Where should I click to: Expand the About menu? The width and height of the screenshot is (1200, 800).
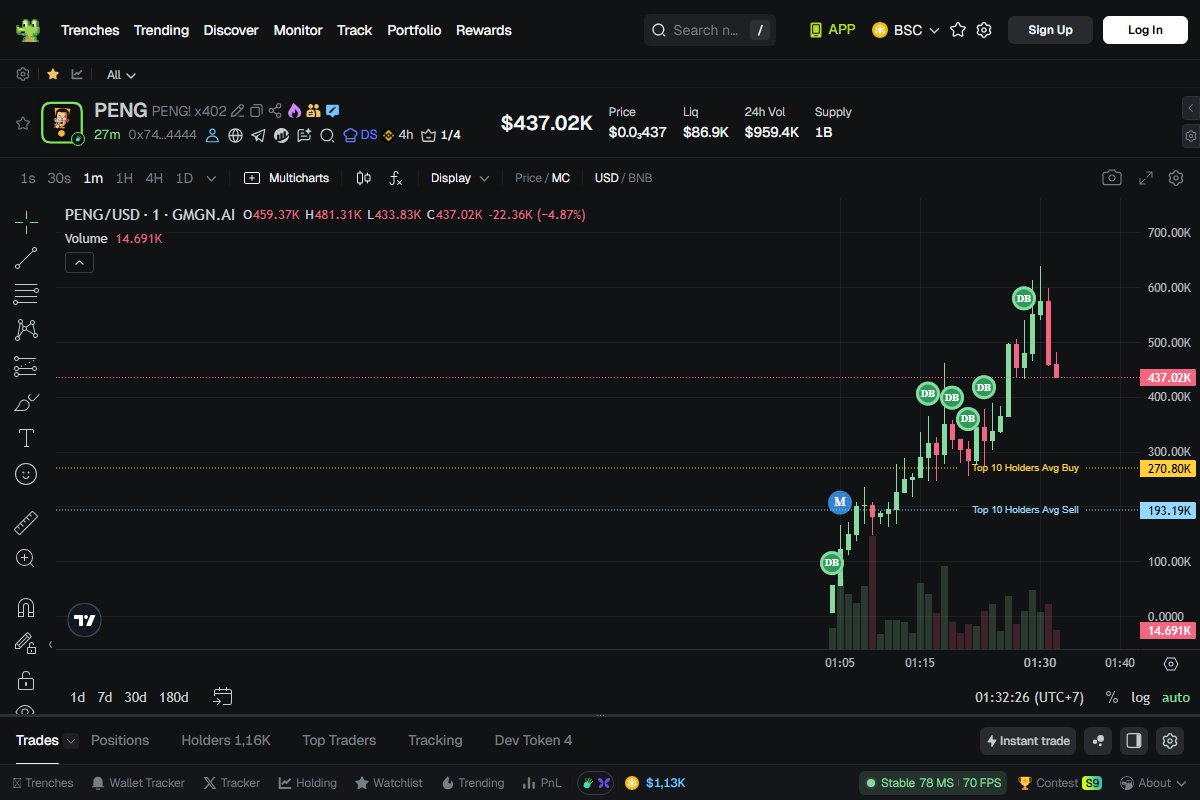pos(1153,783)
